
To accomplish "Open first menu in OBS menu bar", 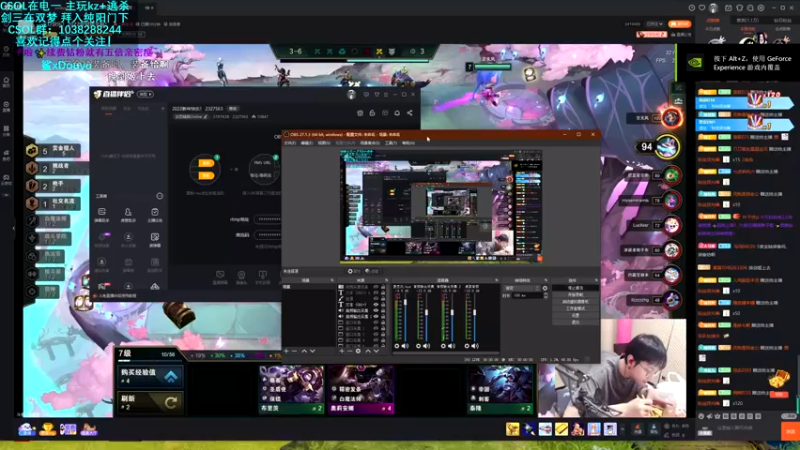I will pos(290,143).
